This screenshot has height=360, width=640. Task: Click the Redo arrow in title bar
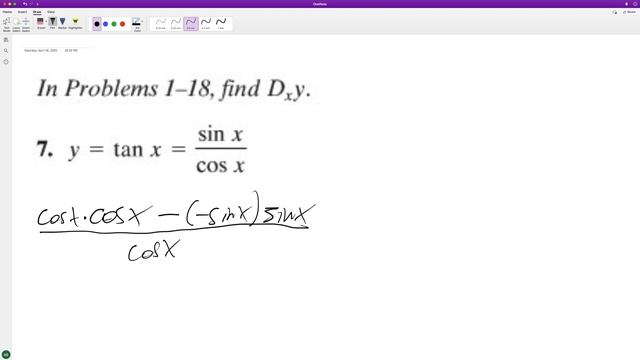31,4
